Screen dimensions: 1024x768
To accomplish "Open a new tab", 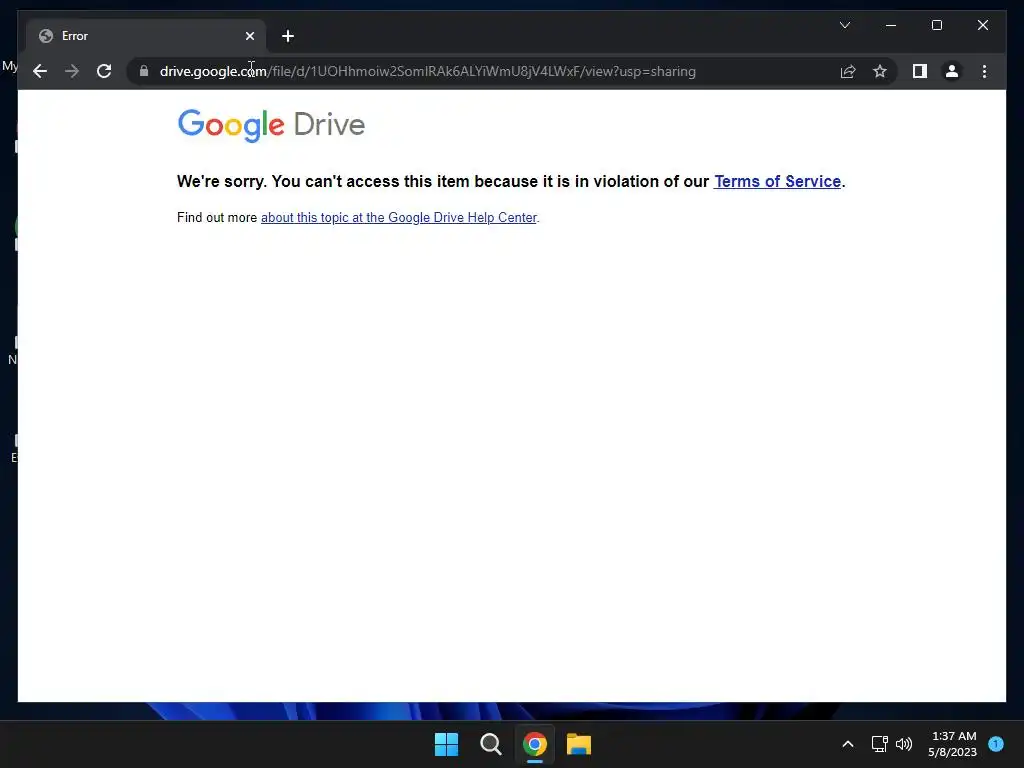I will tap(287, 36).
